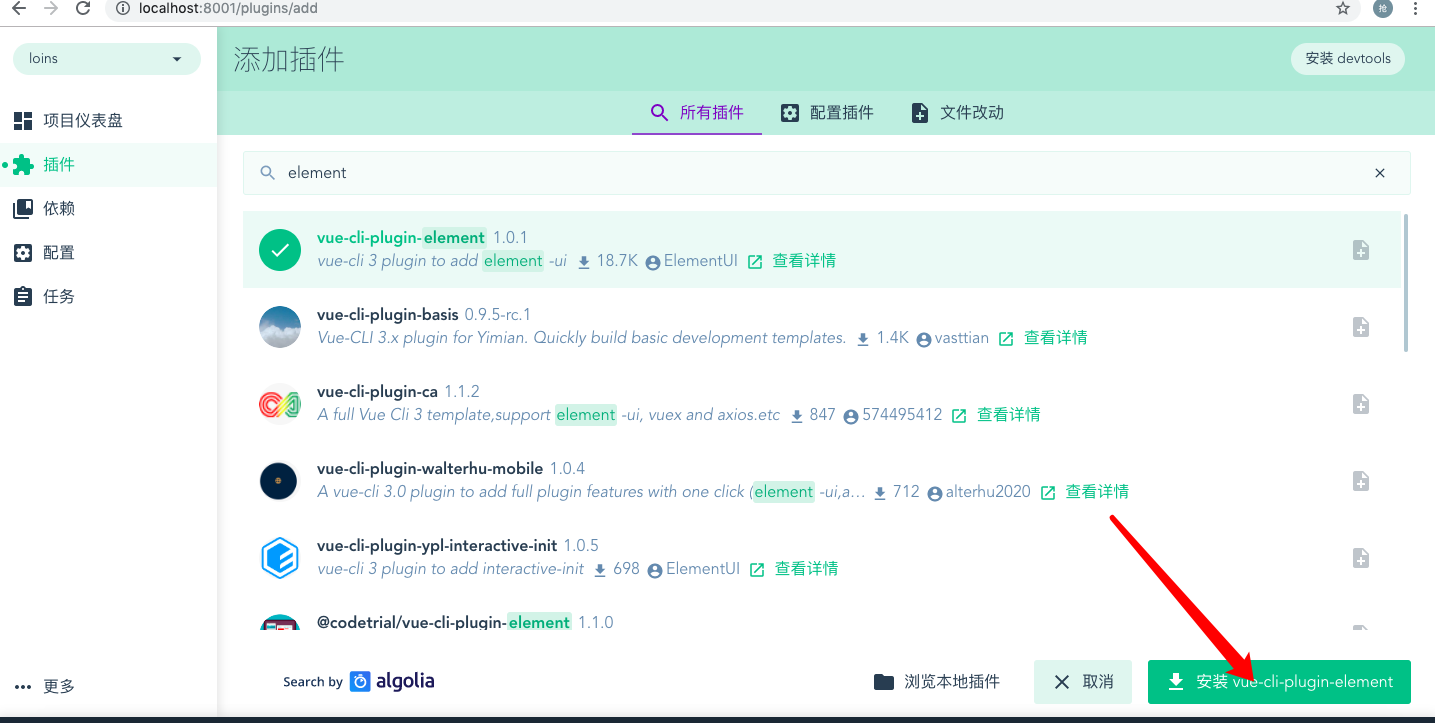1435x723 pixels.
Task: Click the 插件 puzzle piece icon
Action: pos(23,165)
